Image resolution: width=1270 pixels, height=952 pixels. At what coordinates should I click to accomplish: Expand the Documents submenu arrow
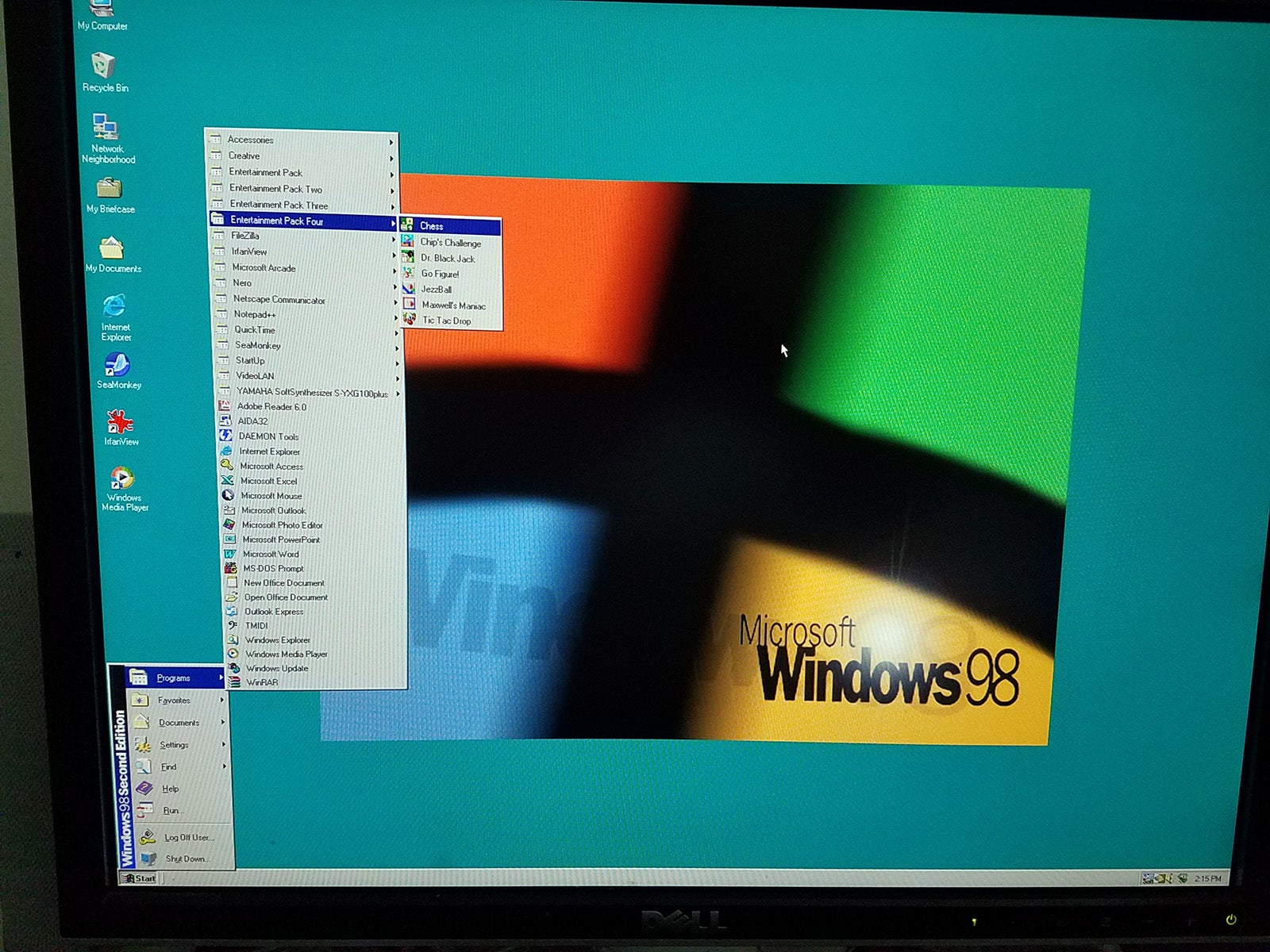223,722
